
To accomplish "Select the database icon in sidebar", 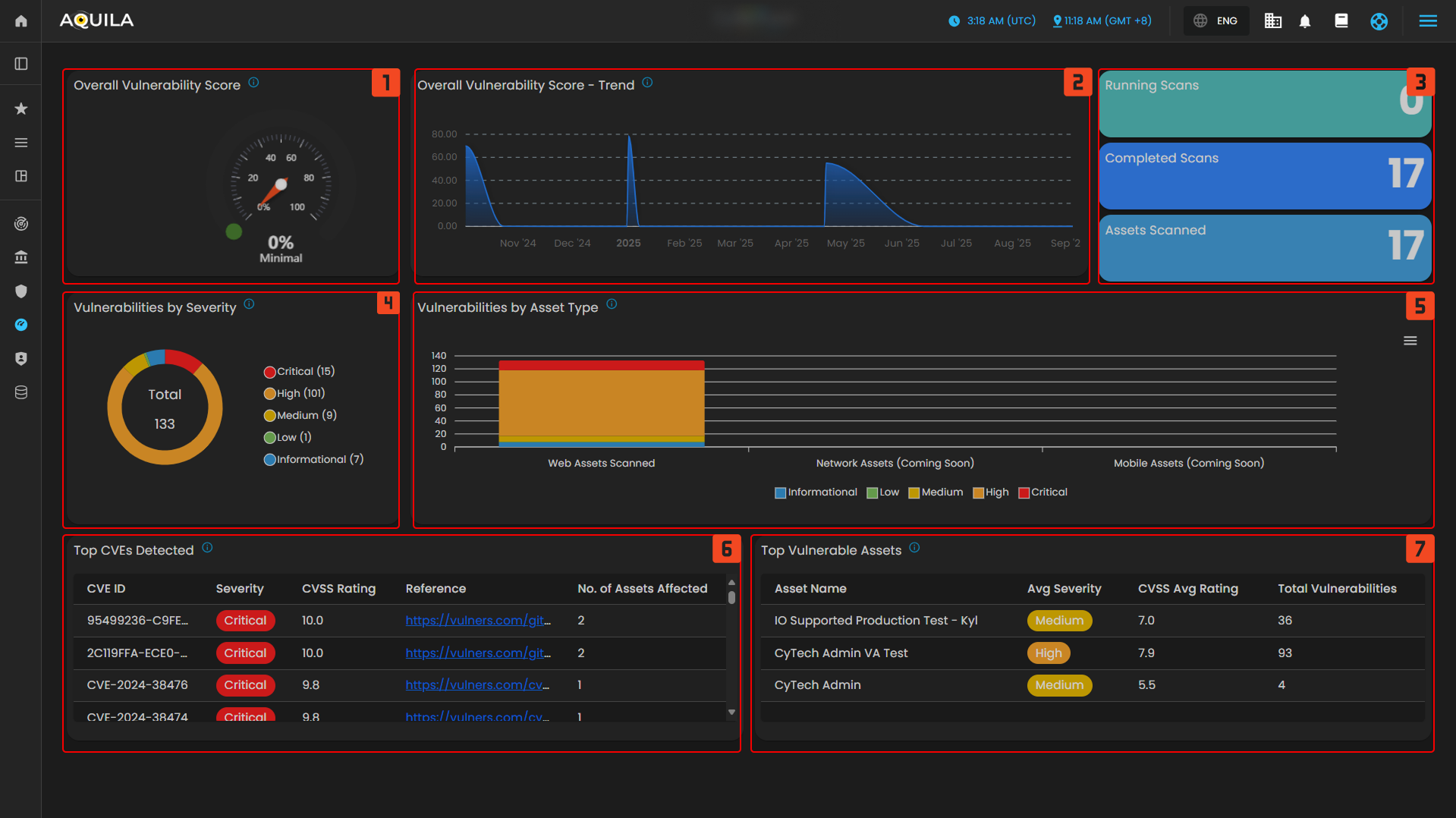I will click(21, 392).
